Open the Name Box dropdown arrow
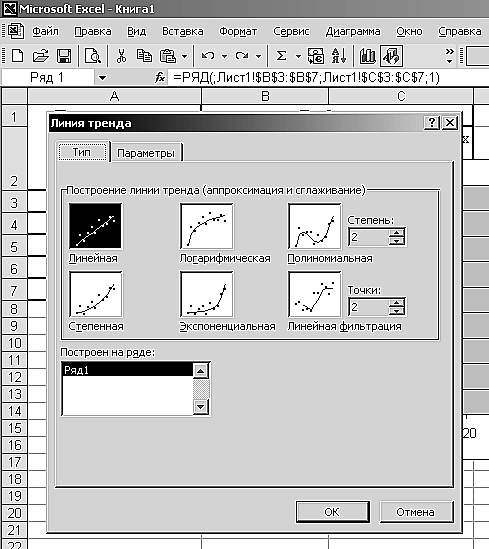 102,78
